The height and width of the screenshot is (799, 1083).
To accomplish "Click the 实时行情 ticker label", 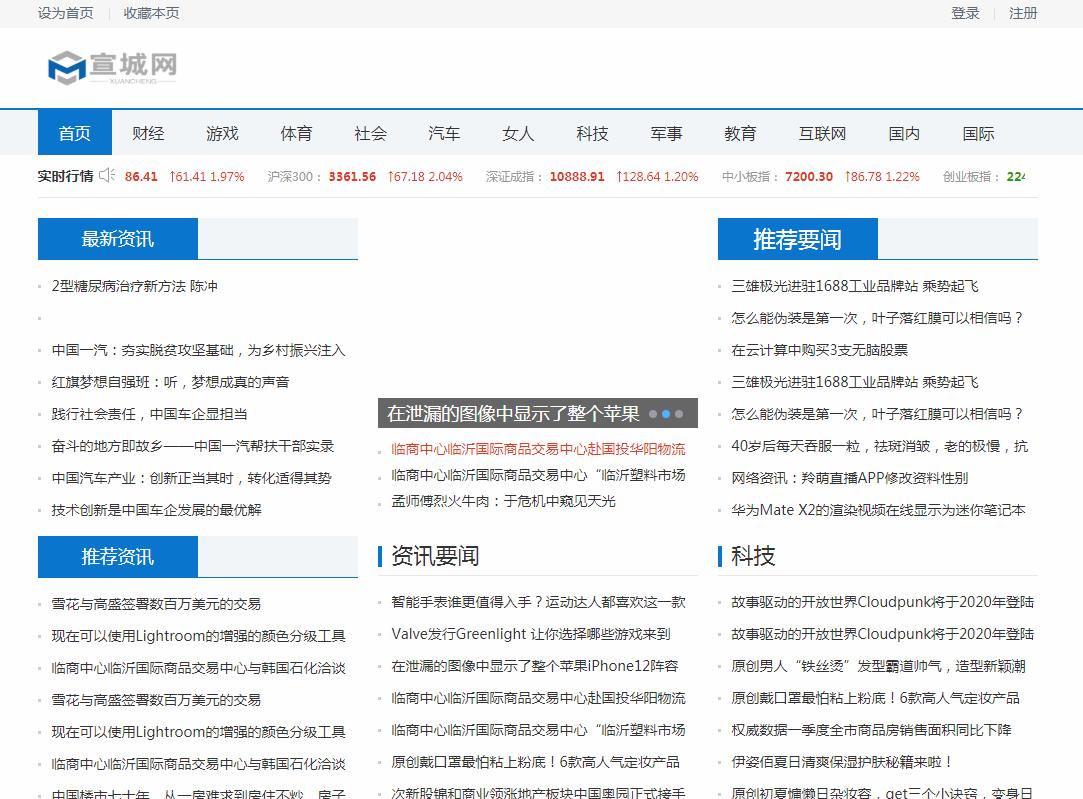I will [66, 176].
